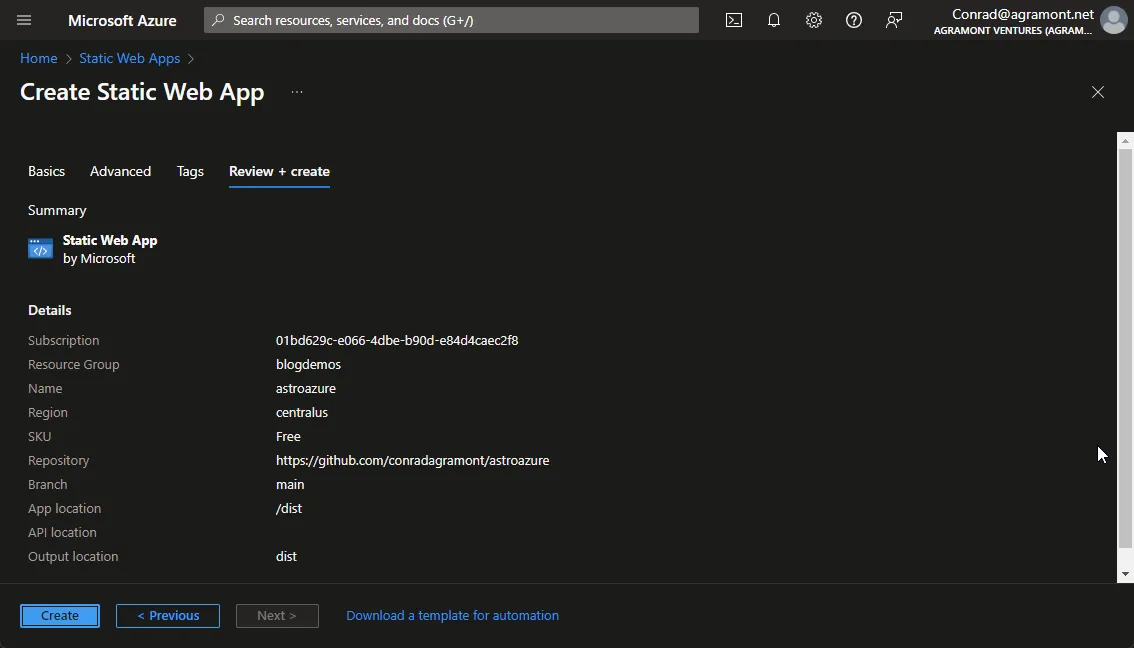The width and height of the screenshot is (1134, 648).
Task: Click the Summary heading
Action: coord(57,210)
